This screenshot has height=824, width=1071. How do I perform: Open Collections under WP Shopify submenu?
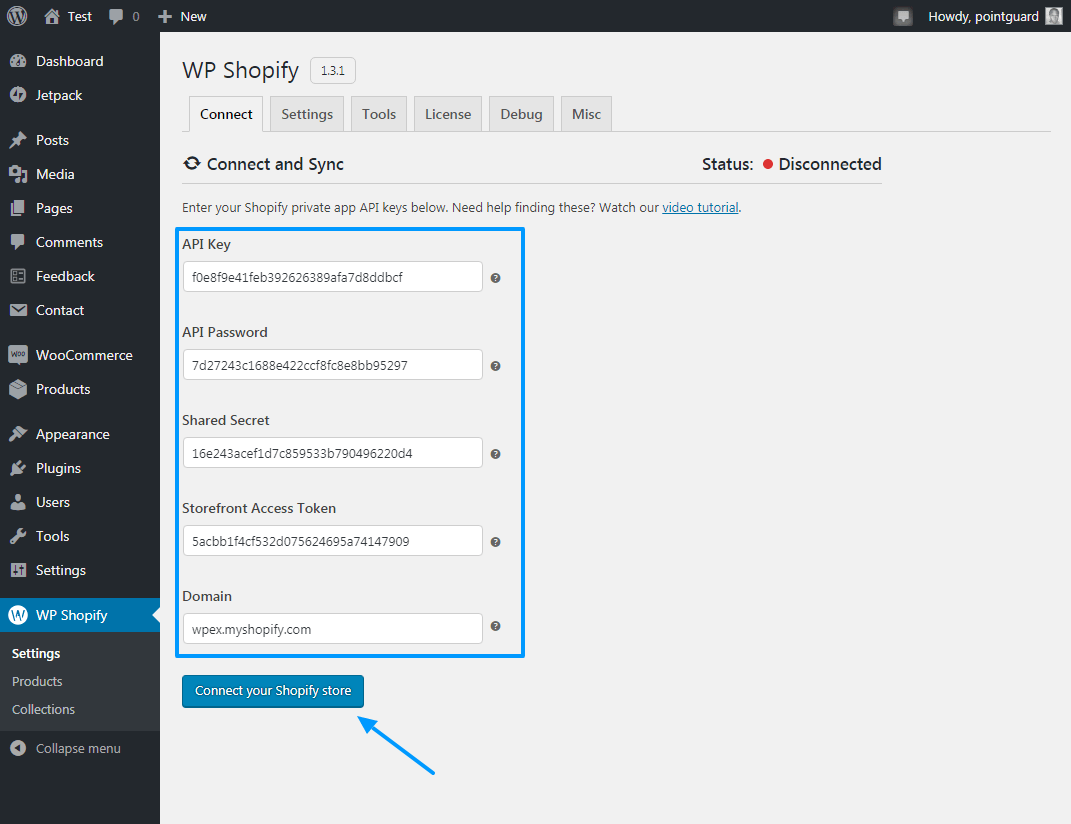pyautogui.click(x=43, y=709)
